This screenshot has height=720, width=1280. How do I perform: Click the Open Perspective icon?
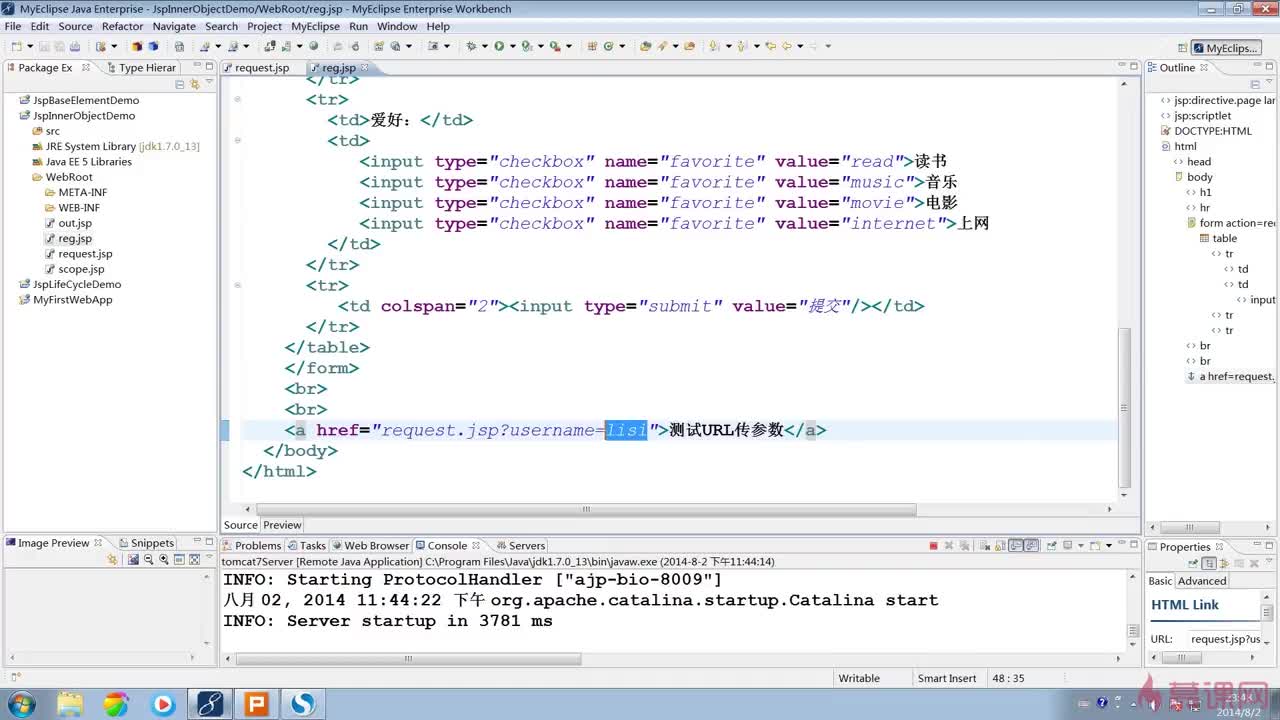[x=1182, y=48]
